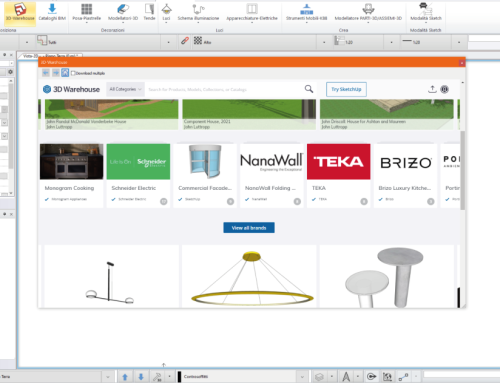500x383 pixels.
Task: Open the Terra floor dropdown in bottom bar
Action: tap(108, 377)
